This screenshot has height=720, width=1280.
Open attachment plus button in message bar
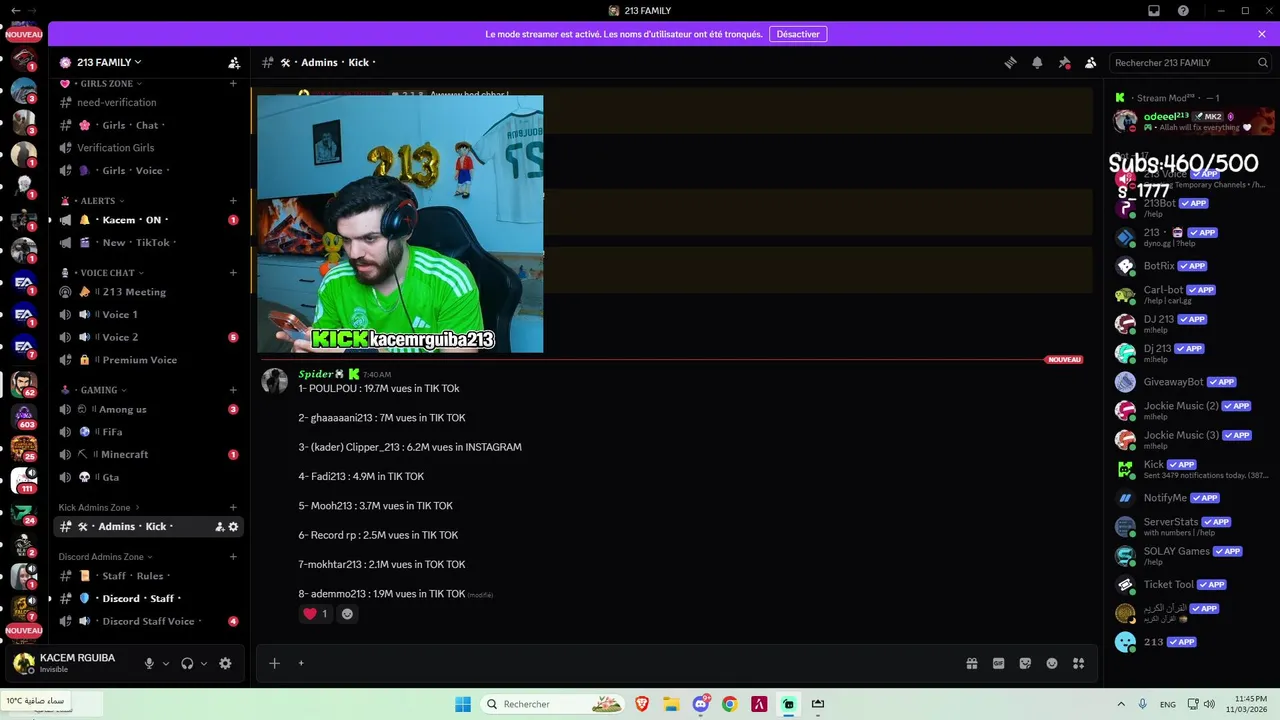coord(274,663)
